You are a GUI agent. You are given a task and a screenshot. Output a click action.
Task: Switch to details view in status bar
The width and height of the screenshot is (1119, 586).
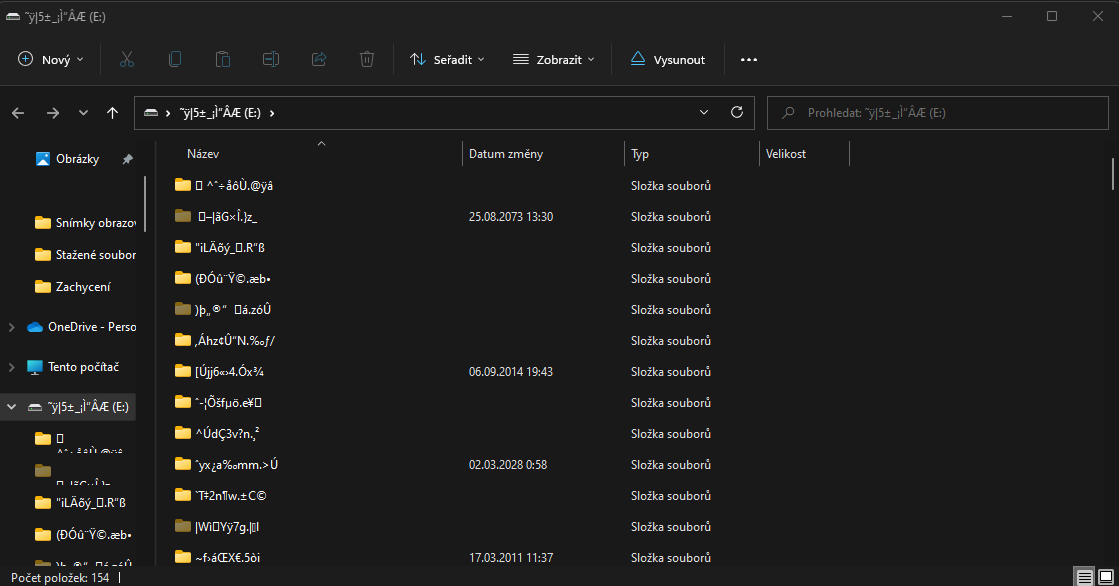click(x=1084, y=577)
